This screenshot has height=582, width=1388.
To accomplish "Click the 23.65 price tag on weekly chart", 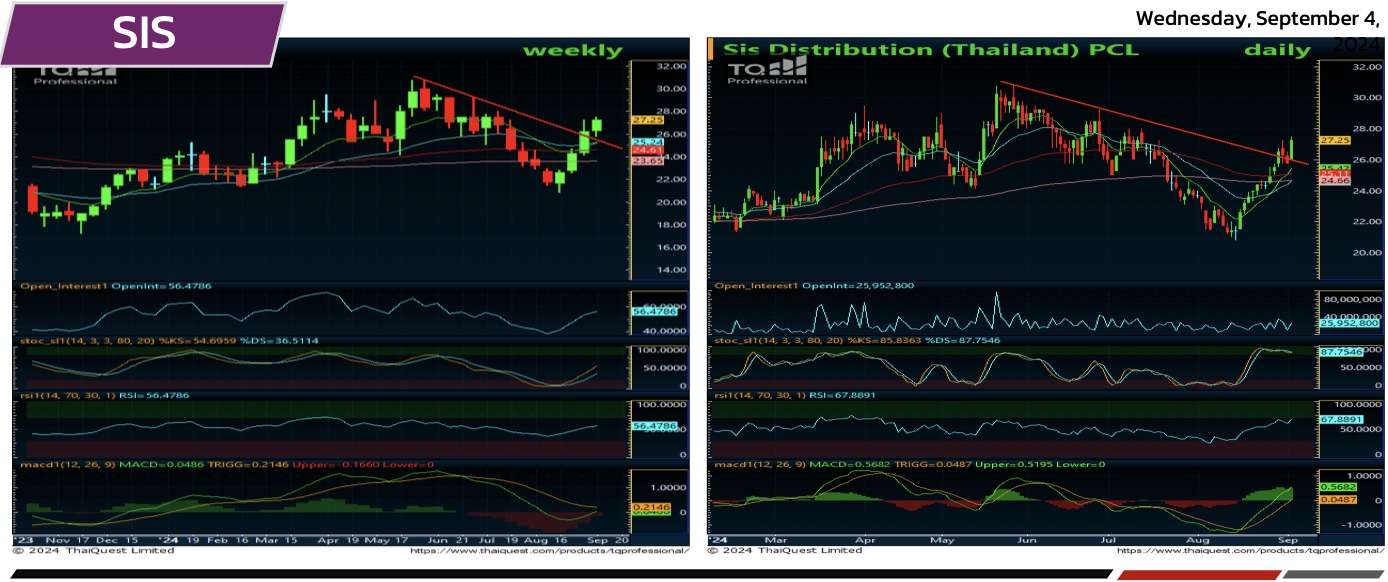I will [649, 161].
